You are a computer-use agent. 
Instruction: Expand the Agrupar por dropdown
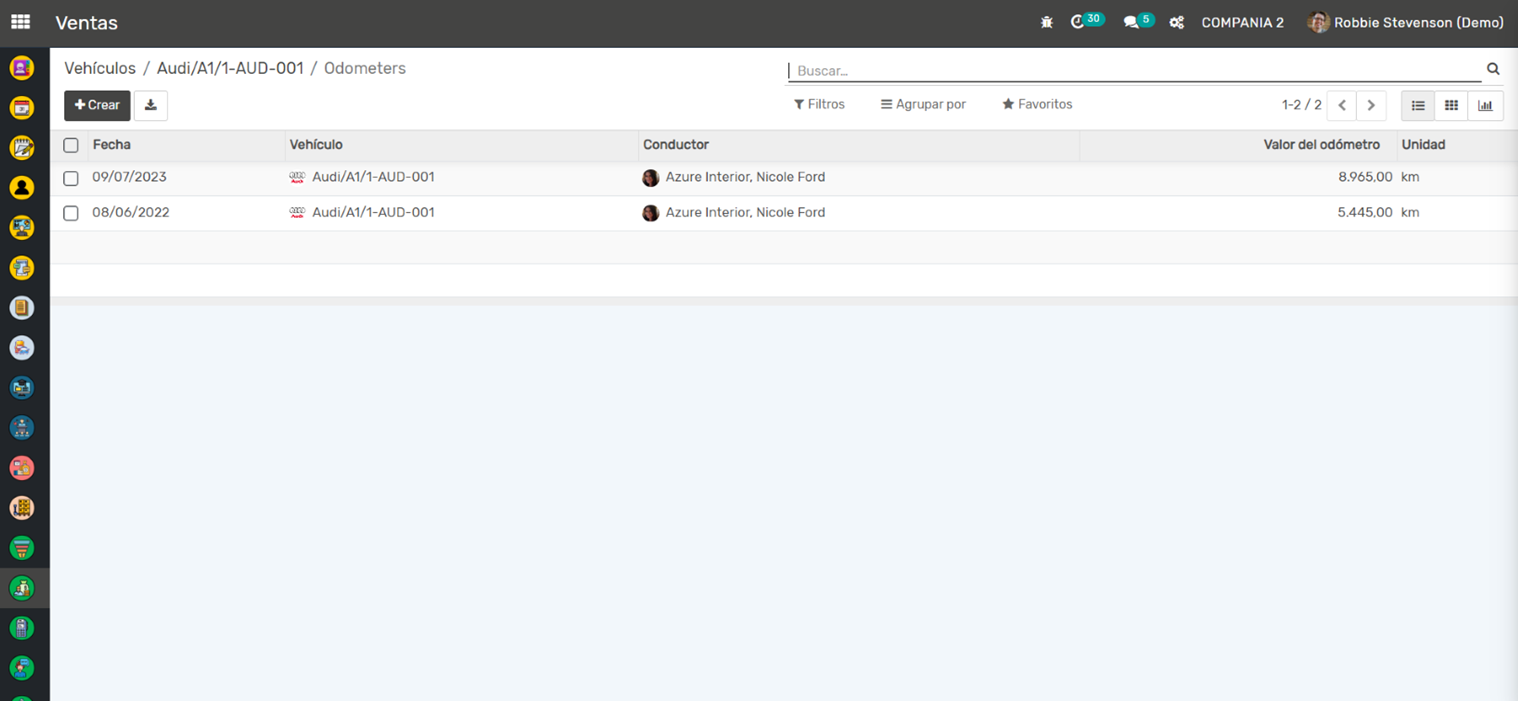923,104
